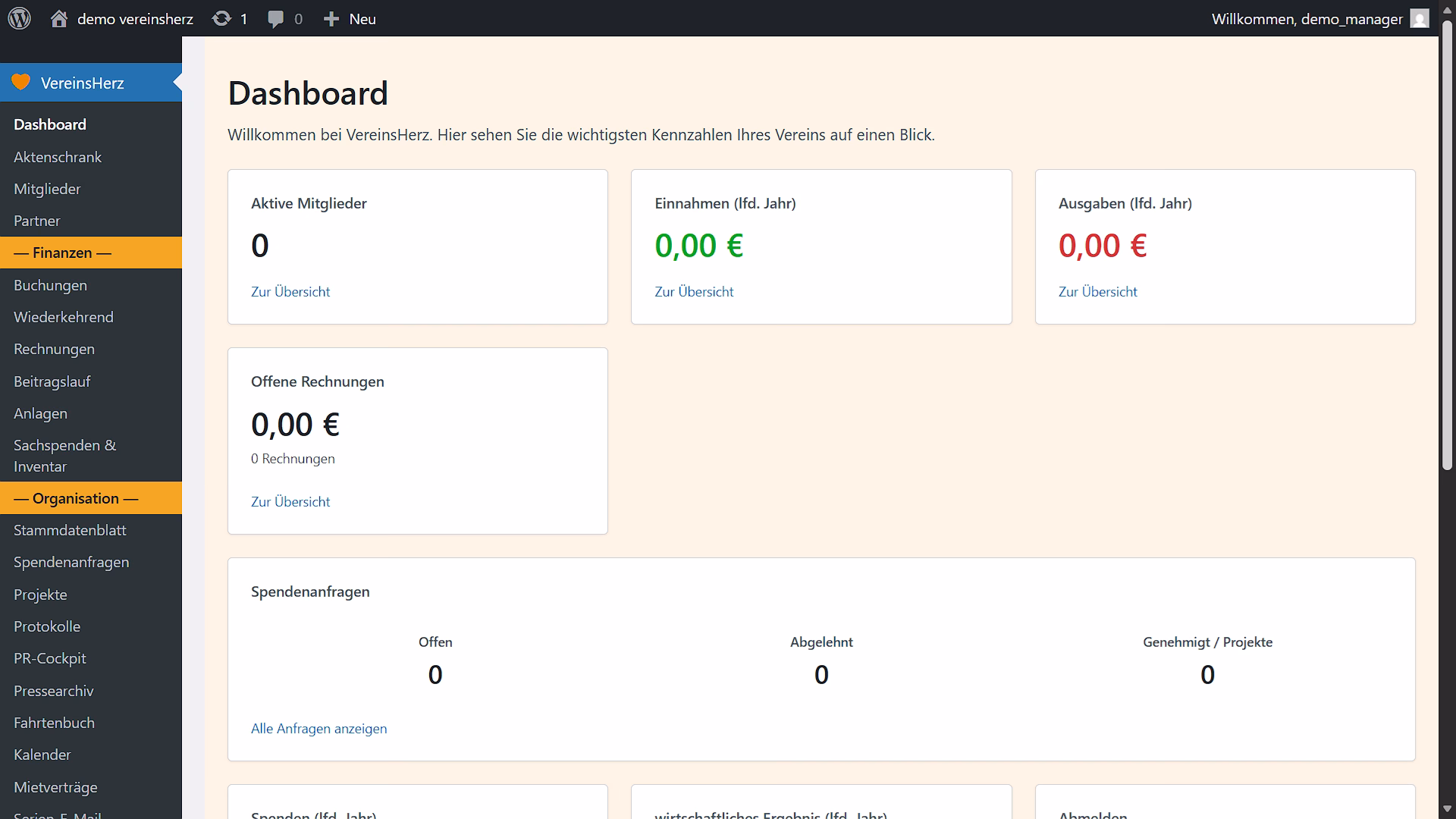The width and height of the screenshot is (1456, 819).
Task: Open Zur Übersicht under Offene Rechnungen
Action: click(x=290, y=501)
